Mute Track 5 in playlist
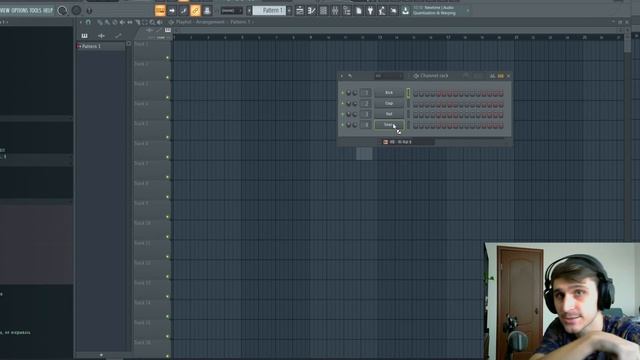This screenshot has height=360, width=640. click(x=167, y=138)
